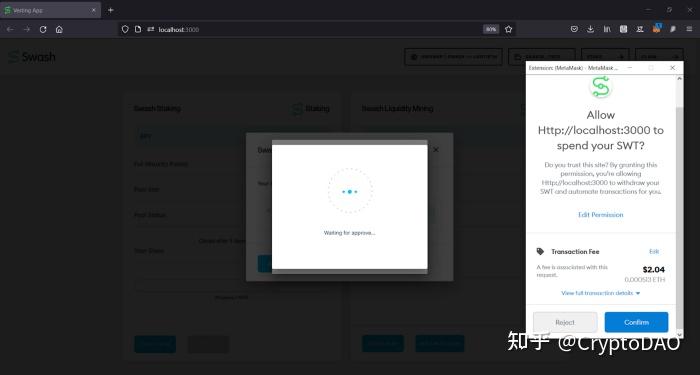Close the MetaMask extension window
The height and width of the screenshot is (375, 700).
[x=672, y=67]
